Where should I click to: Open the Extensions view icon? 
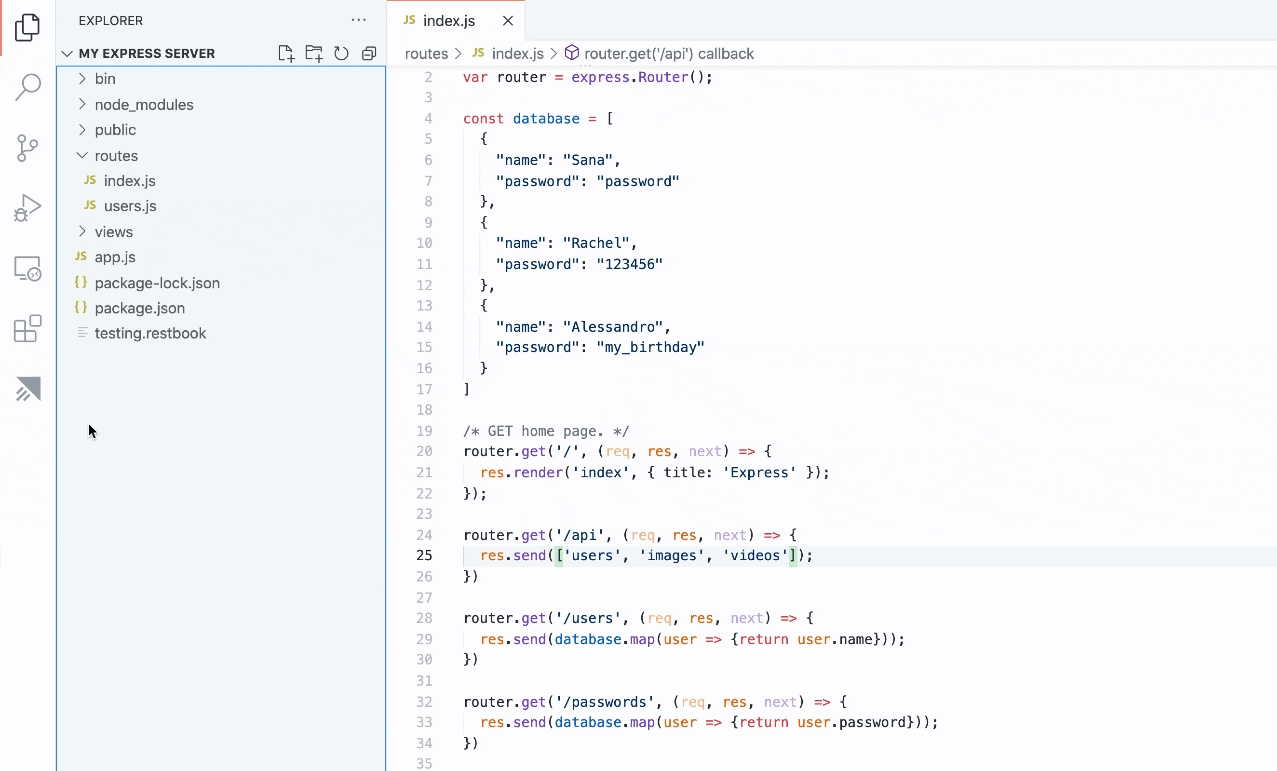(28, 329)
